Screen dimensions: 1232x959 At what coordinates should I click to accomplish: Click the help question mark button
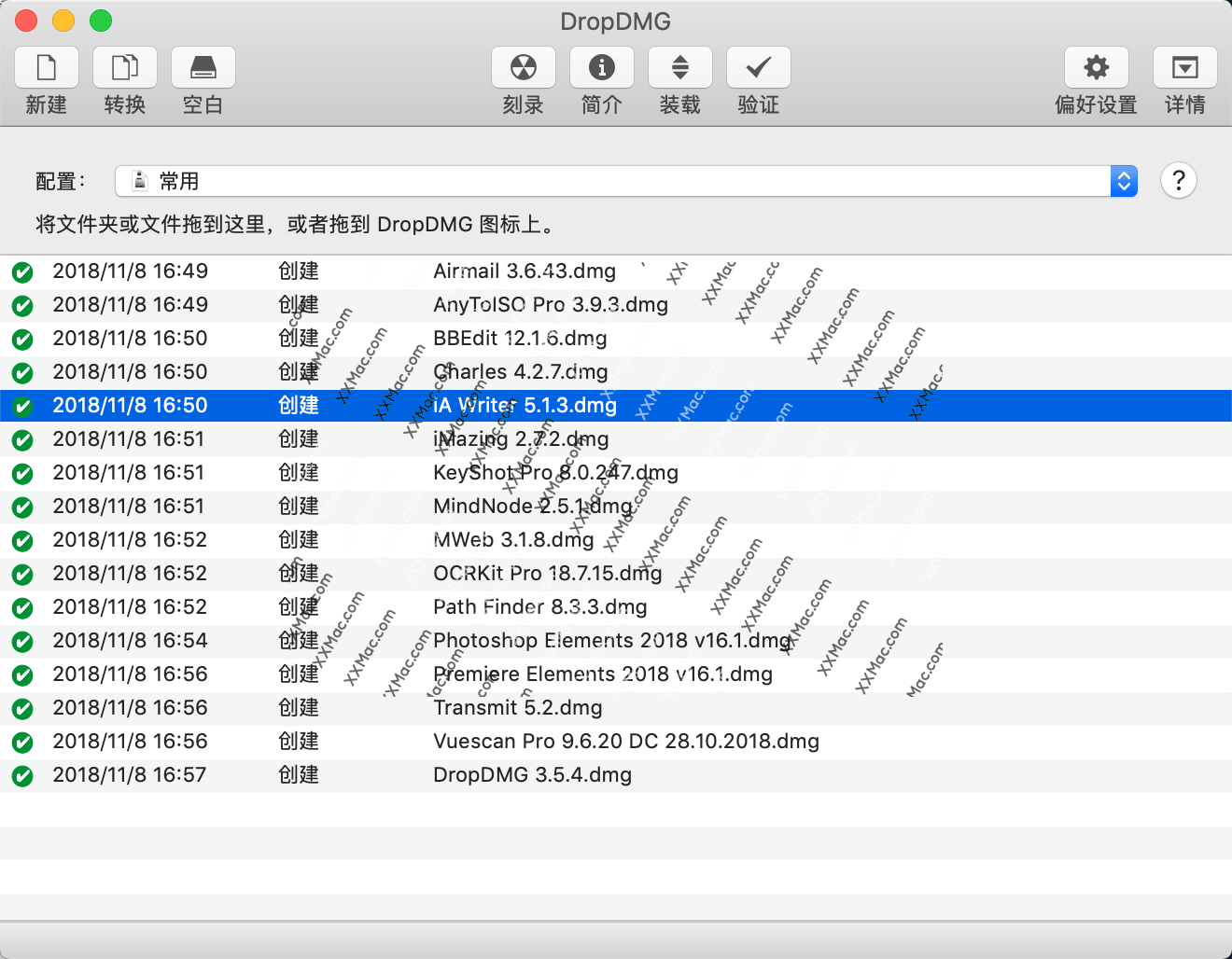tap(1178, 180)
